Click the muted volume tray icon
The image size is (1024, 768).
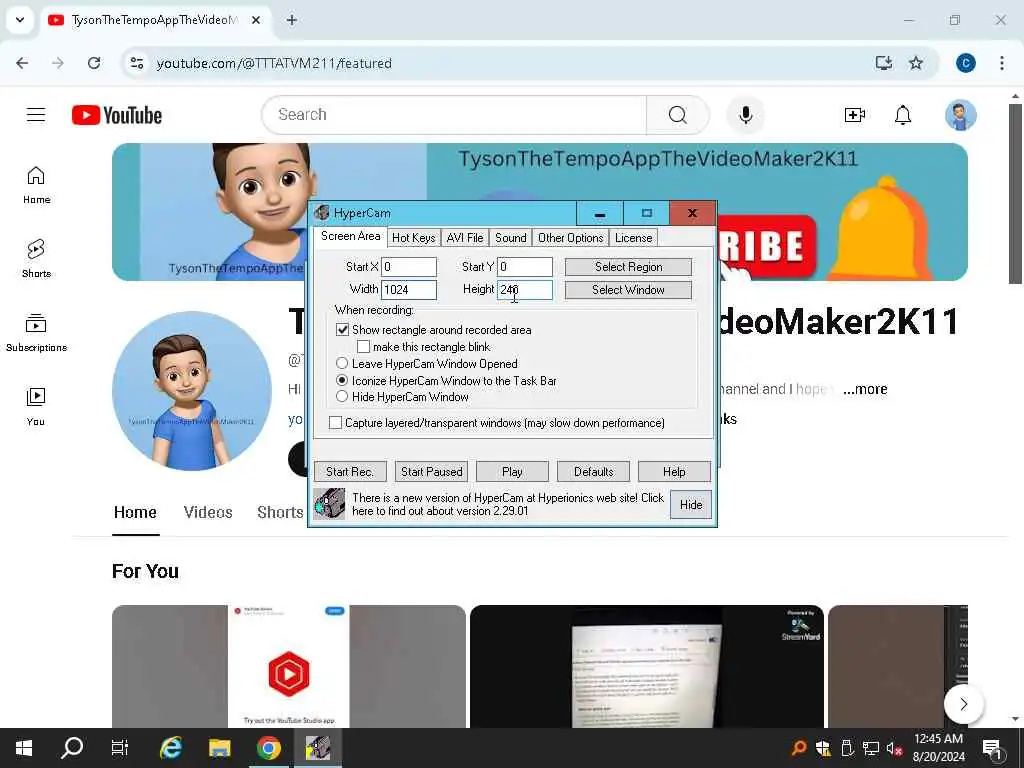coord(894,748)
